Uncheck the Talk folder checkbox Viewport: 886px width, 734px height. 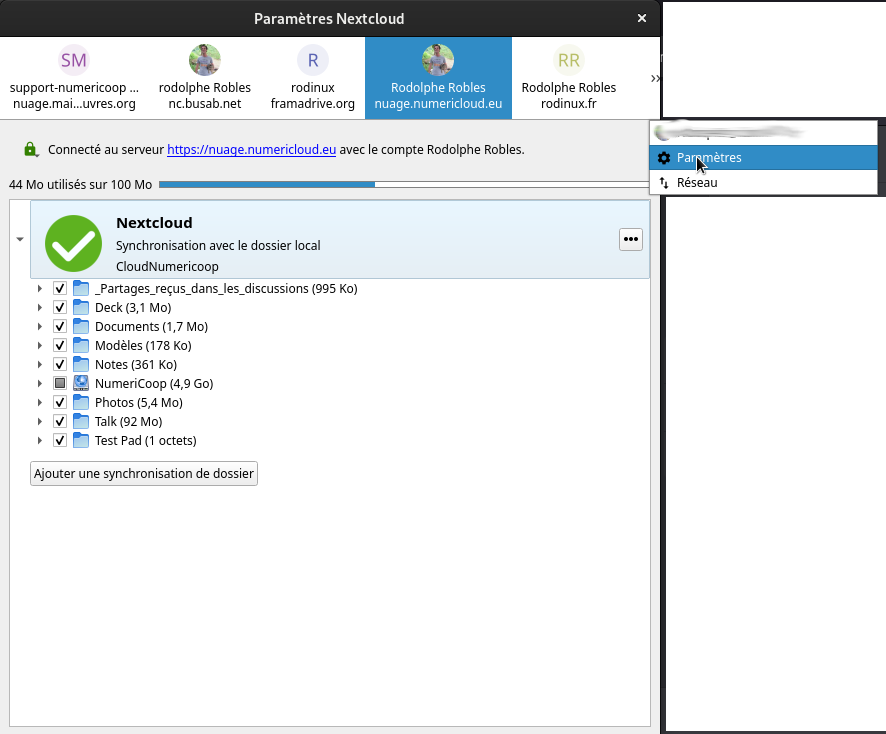60,422
